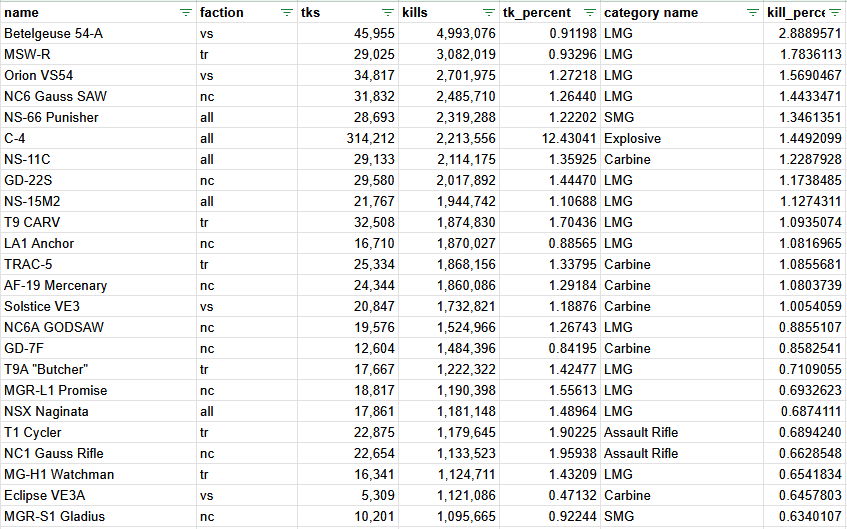Viewport: 847px width, 529px height.
Task: Click the cell 'NS-11C'
Action: [98, 160]
